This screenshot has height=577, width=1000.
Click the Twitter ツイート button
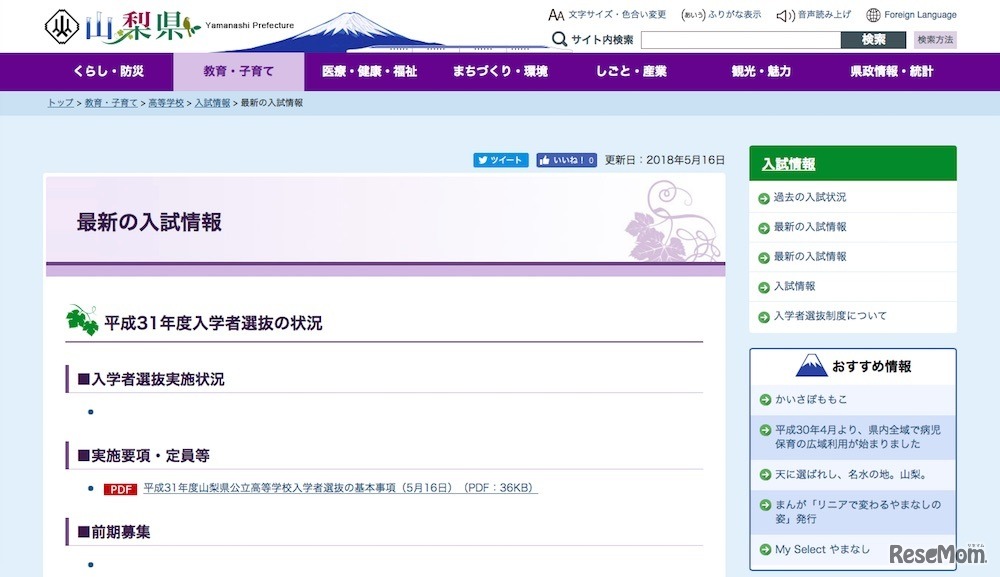click(500, 160)
